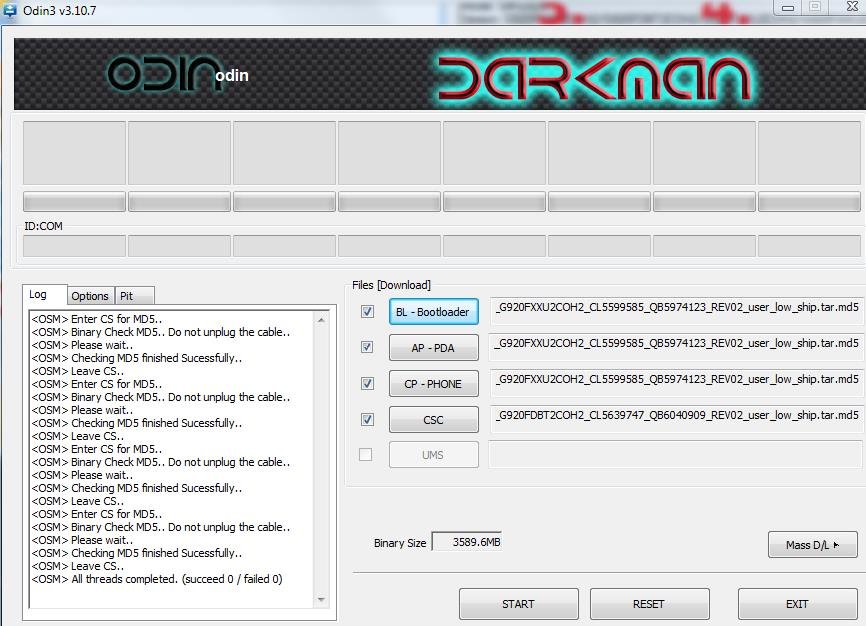Open the Mass D/L menu button

click(812, 545)
